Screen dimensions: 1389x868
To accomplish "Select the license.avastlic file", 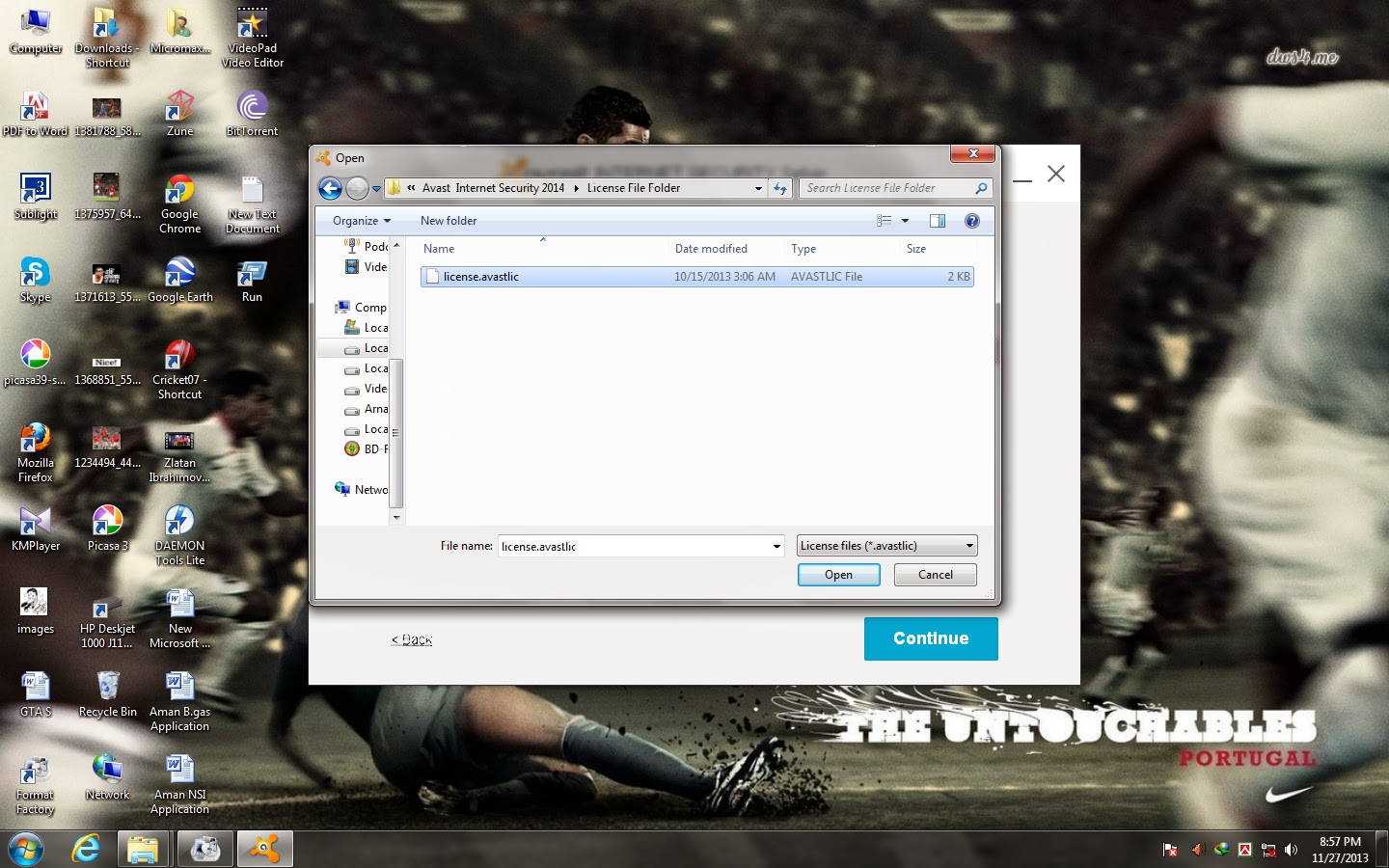I will pos(696,277).
